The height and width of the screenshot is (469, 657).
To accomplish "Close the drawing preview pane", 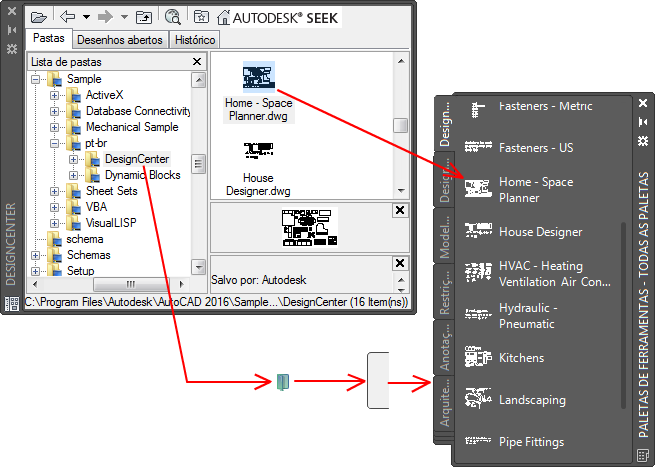I will [x=400, y=210].
